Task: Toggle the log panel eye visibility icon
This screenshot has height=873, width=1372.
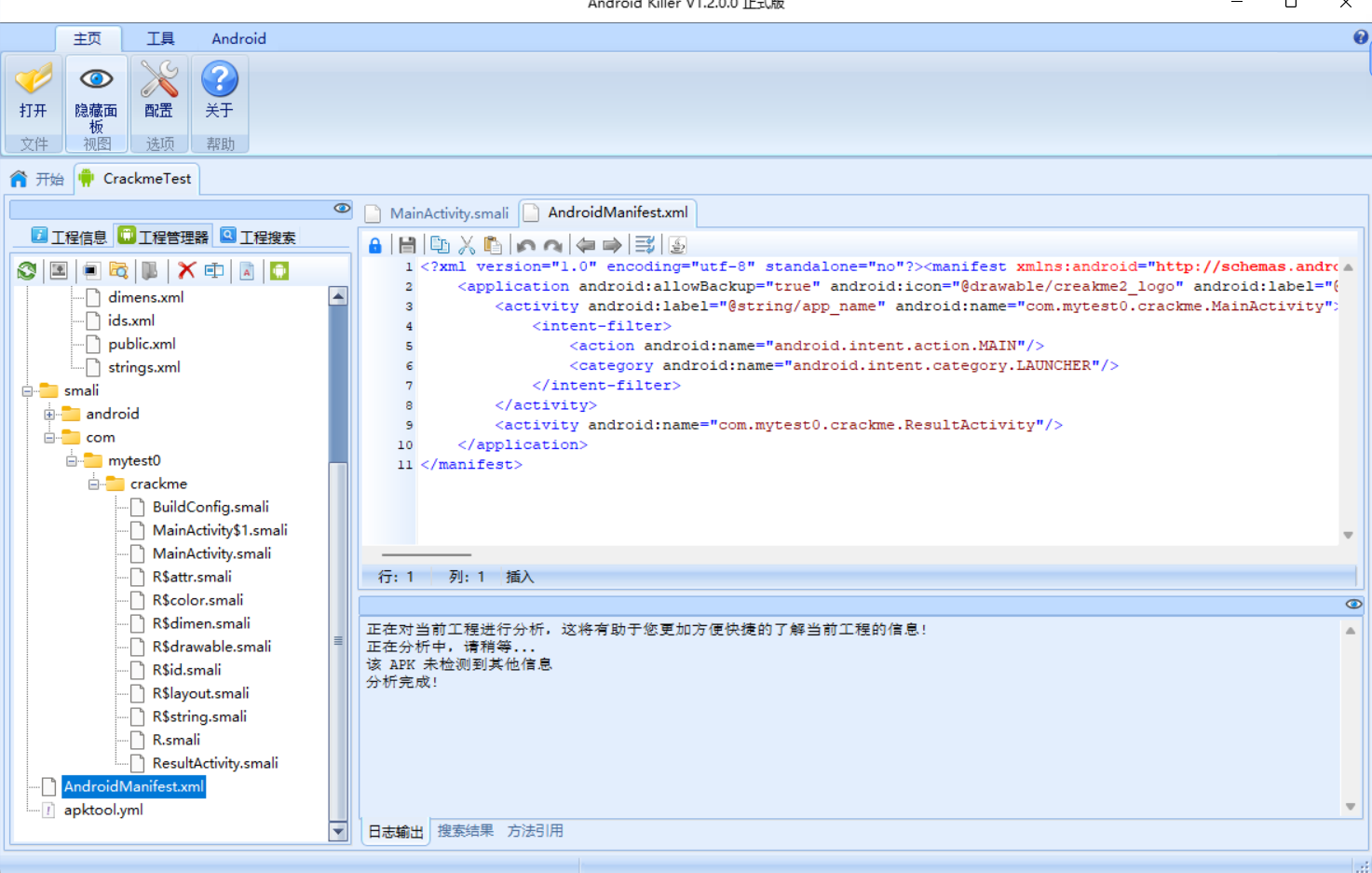Action: (1353, 604)
